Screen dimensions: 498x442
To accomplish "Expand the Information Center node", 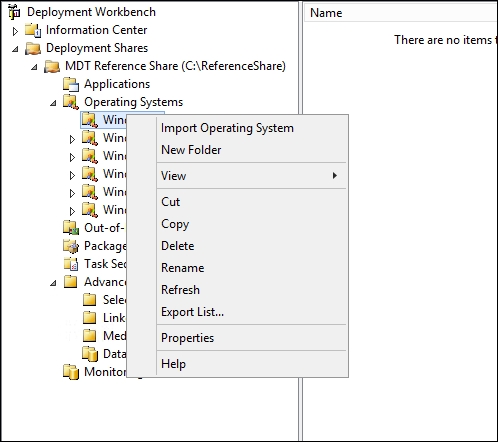I will (15, 31).
